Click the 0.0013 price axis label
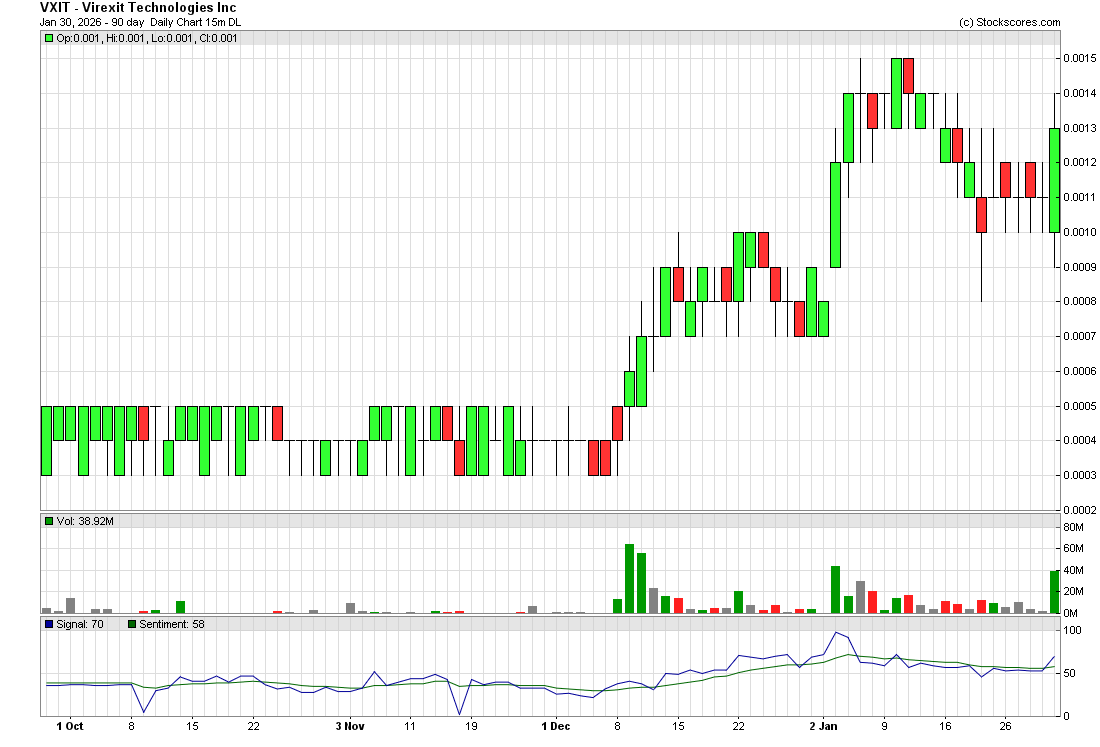The image size is (1100, 747). tap(1080, 128)
